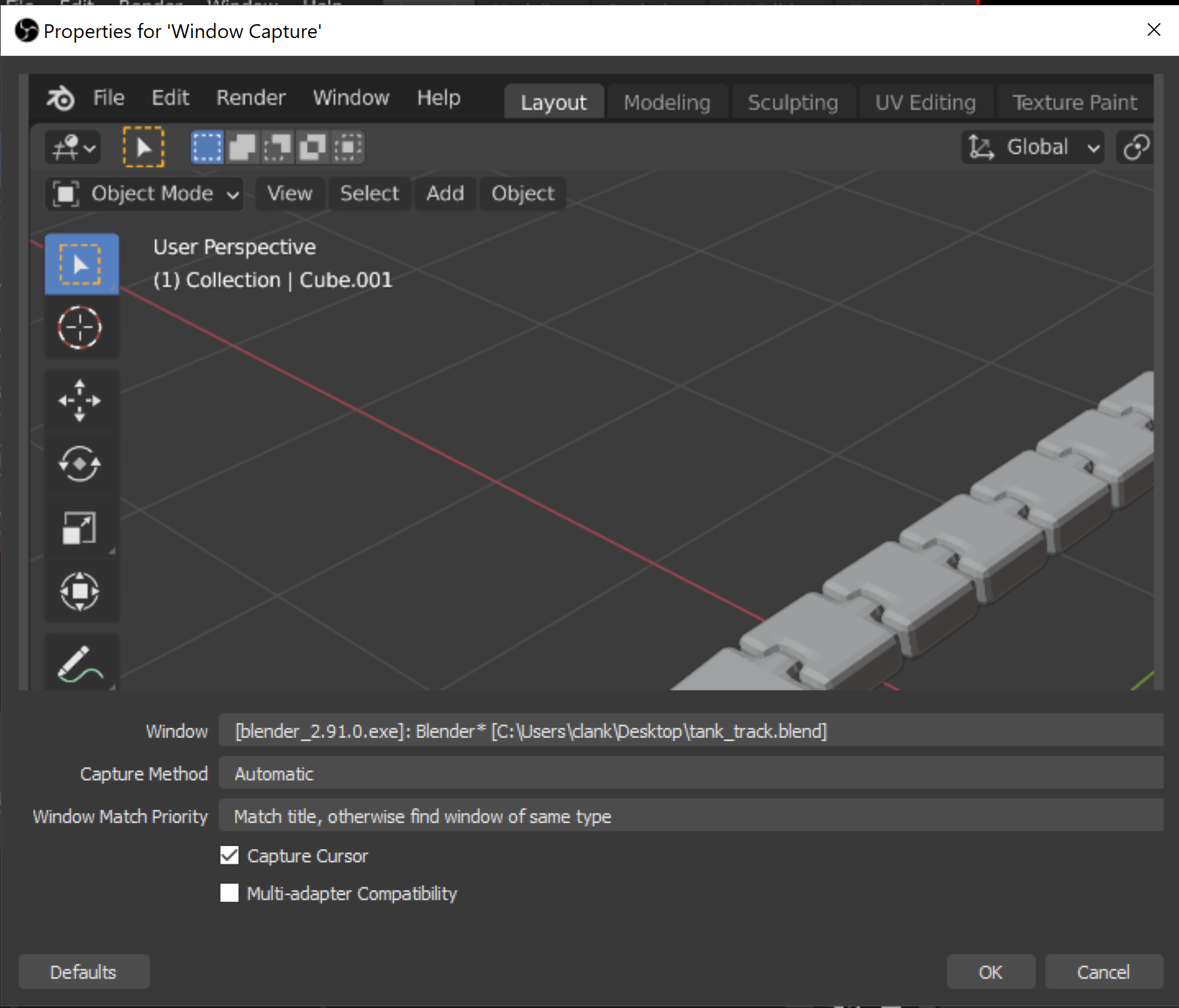Switch to the Modeling workspace tab
This screenshot has height=1008, width=1179.
point(667,102)
